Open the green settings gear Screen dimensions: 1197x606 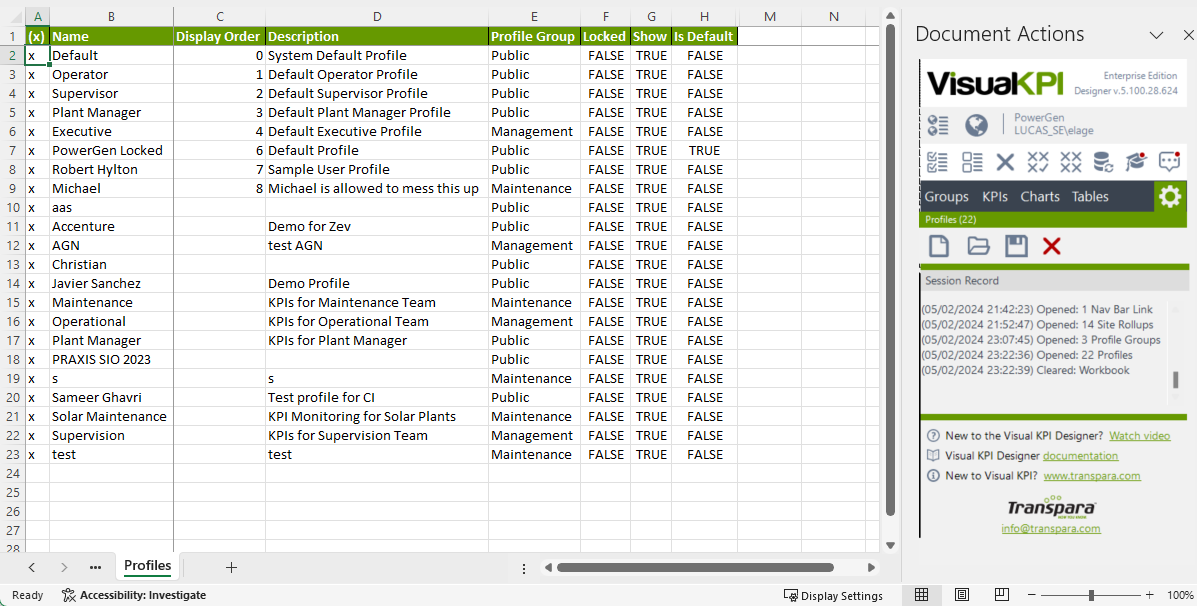point(1169,196)
